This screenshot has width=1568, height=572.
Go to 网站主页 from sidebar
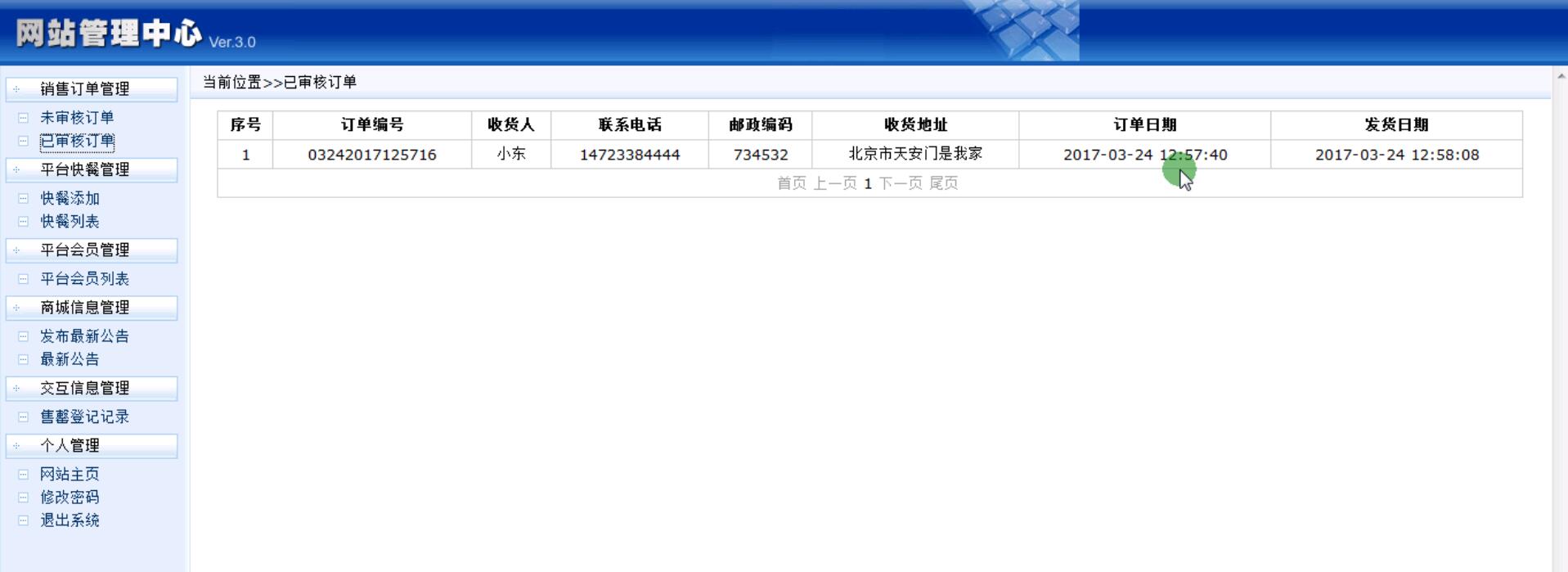click(x=70, y=474)
